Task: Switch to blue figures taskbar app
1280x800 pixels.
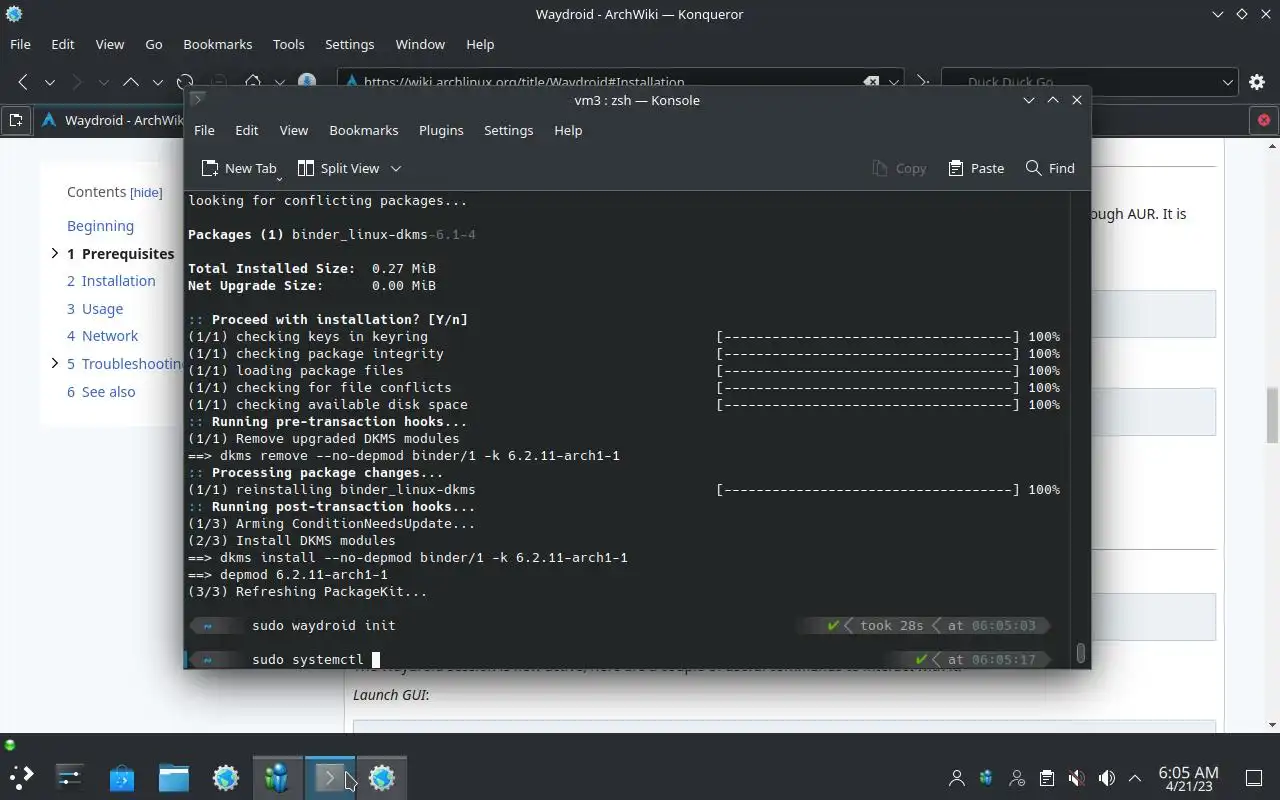Action: click(x=277, y=777)
